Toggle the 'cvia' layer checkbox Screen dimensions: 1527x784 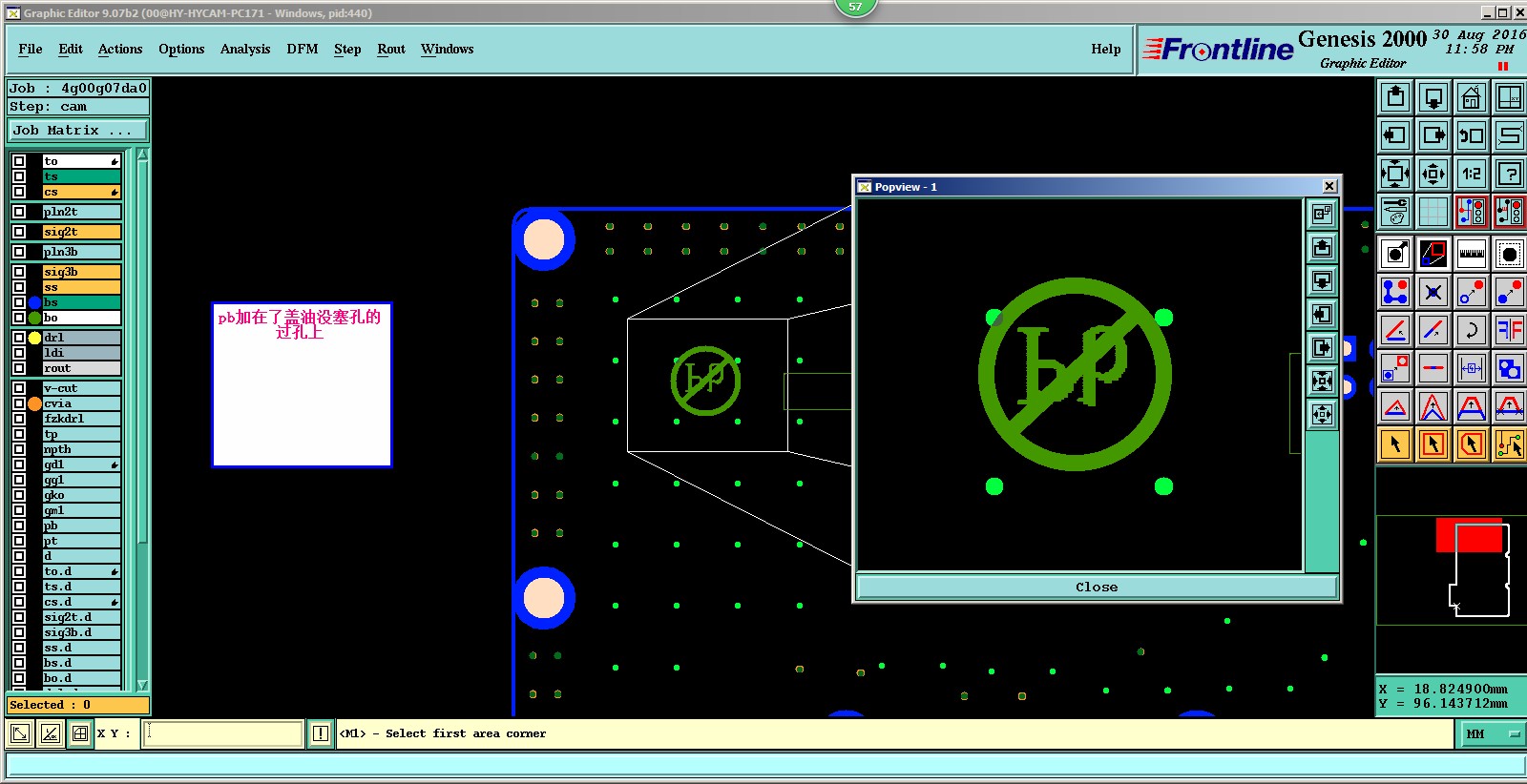pos(19,403)
